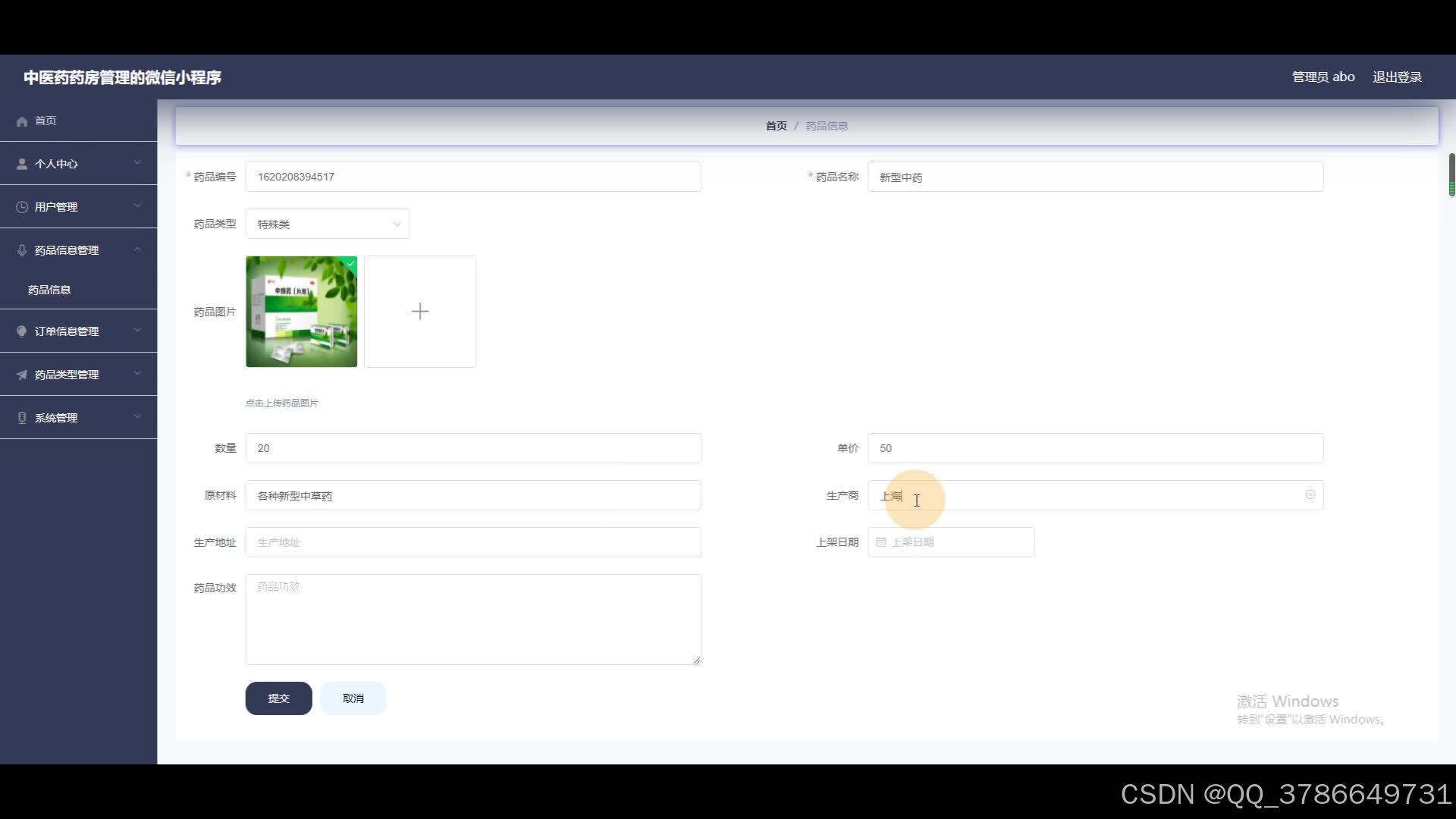This screenshot has width=1456, height=819.
Task: Click the bulb icon beside 订单信息管理
Action: point(22,331)
